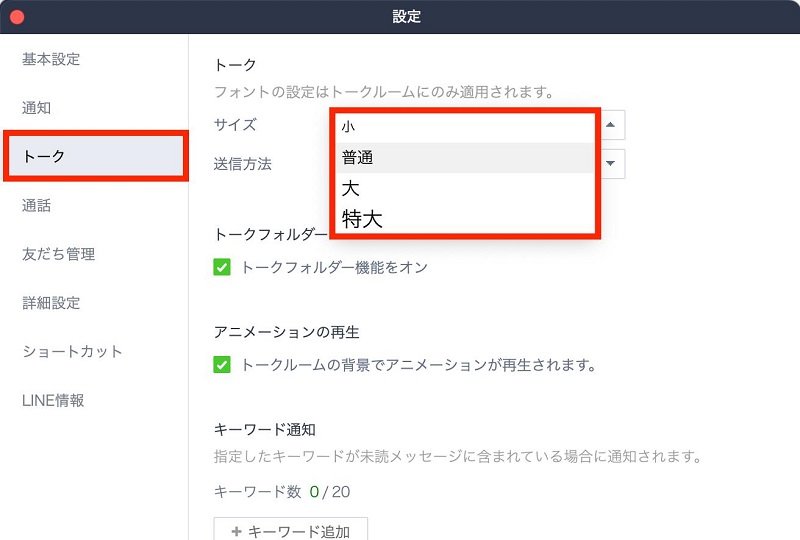The width and height of the screenshot is (800, 540).
Task: Show the LINE情報 tab
Action: (x=53, y=400)
